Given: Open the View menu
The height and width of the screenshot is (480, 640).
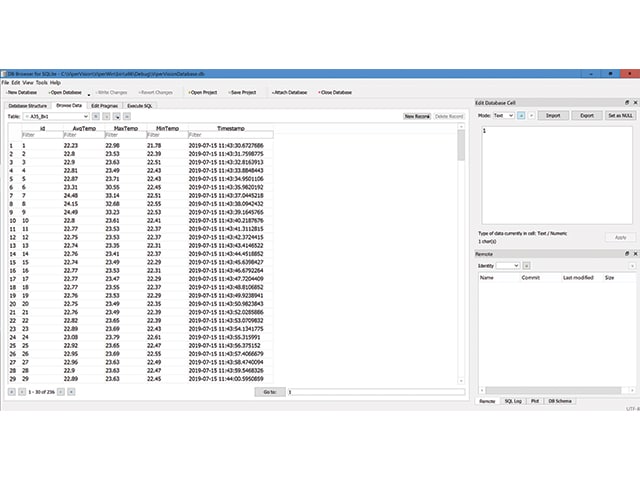Looking at the screenshot, I should [28, 82].
